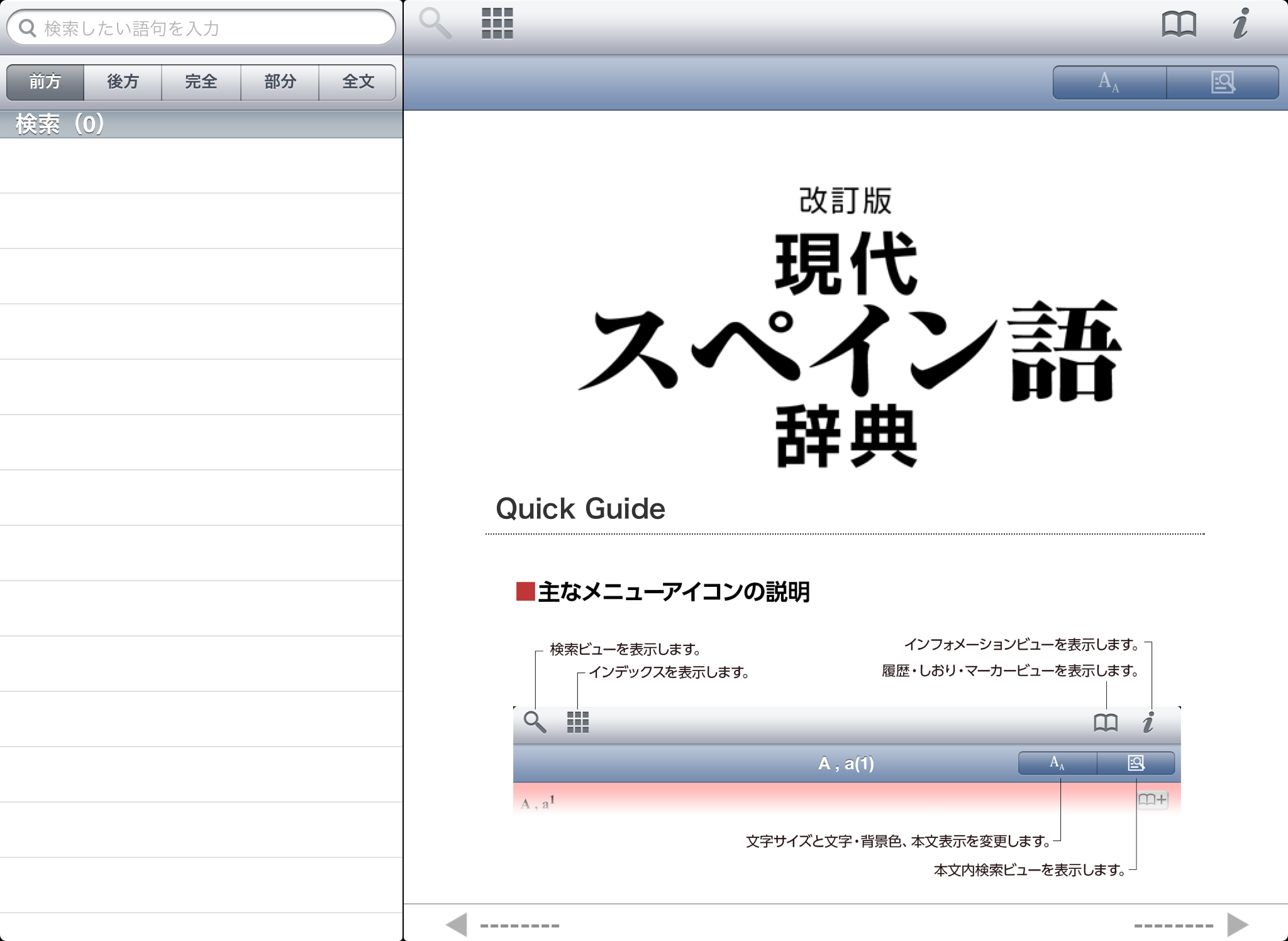Change text size with AA button
The width and height of the screenshot is (1288, 941).
click(x=1109, y=82)
